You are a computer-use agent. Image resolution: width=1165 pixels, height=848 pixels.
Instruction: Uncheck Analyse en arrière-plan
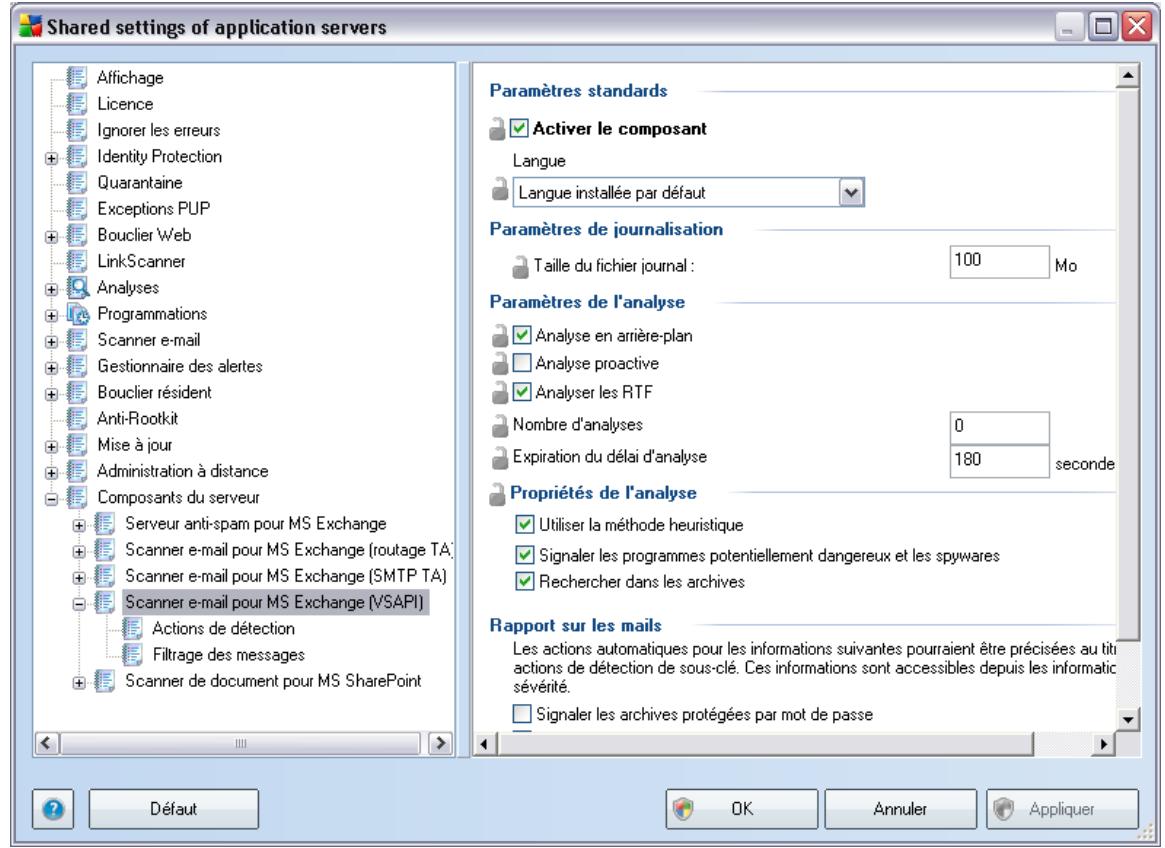(x=522, y=335)
